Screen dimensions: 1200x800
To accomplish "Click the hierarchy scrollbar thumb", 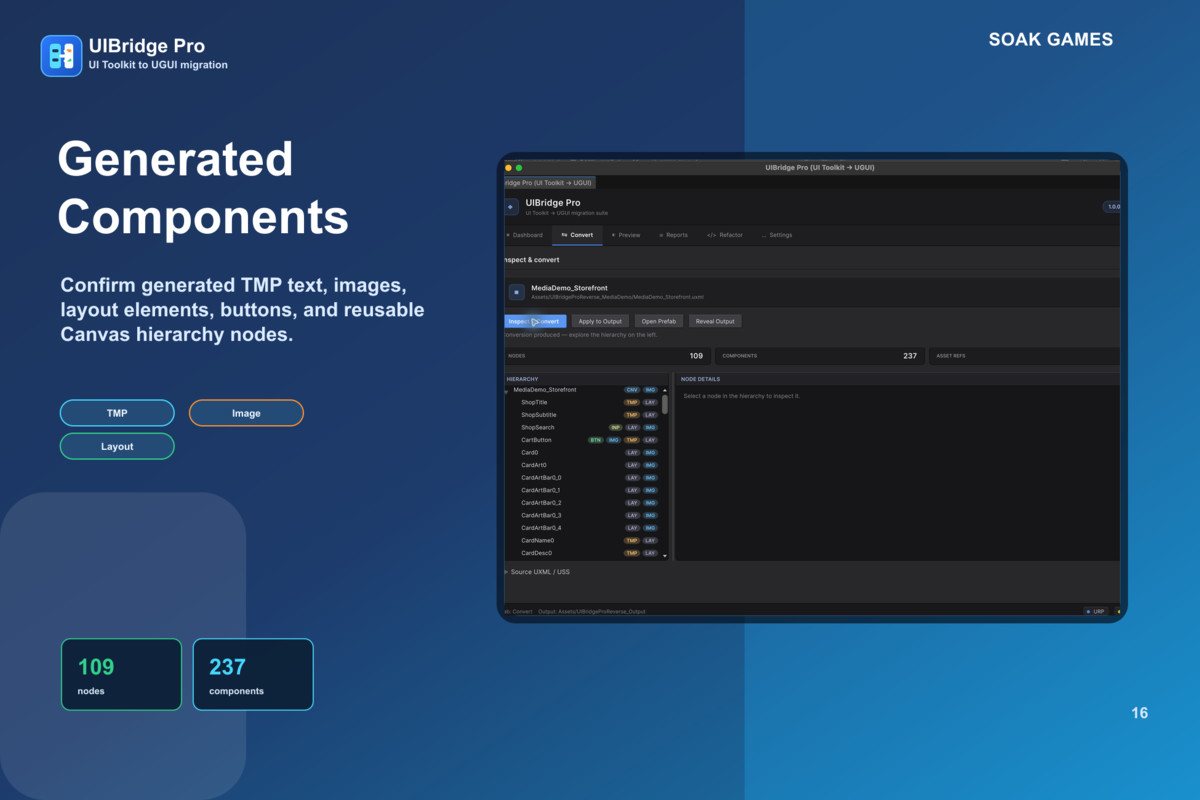I will tap(665, 404).
